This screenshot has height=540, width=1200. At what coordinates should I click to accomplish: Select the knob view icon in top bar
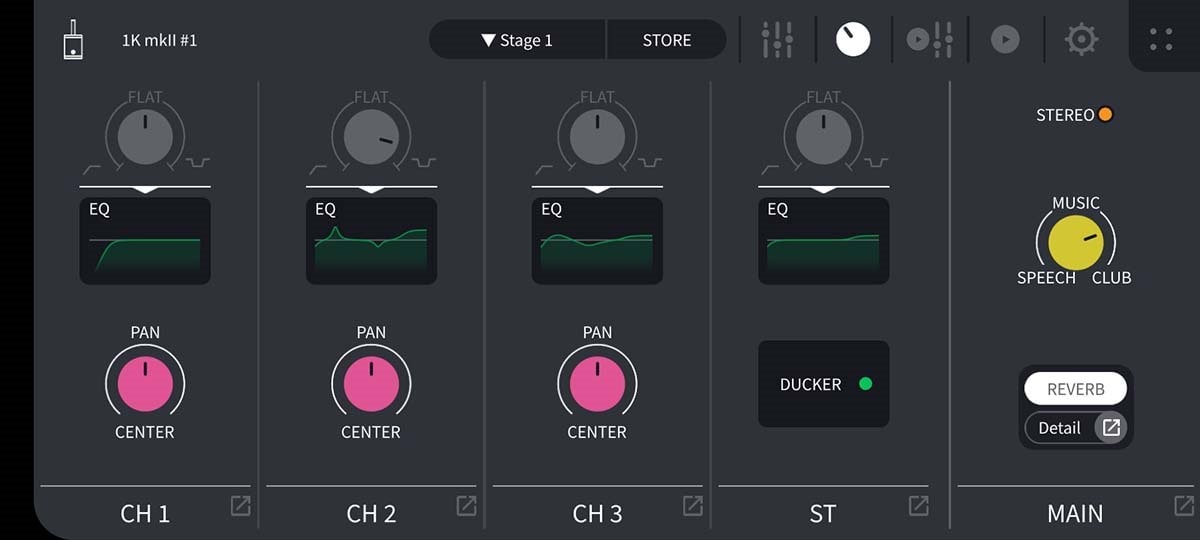[853, 39]
